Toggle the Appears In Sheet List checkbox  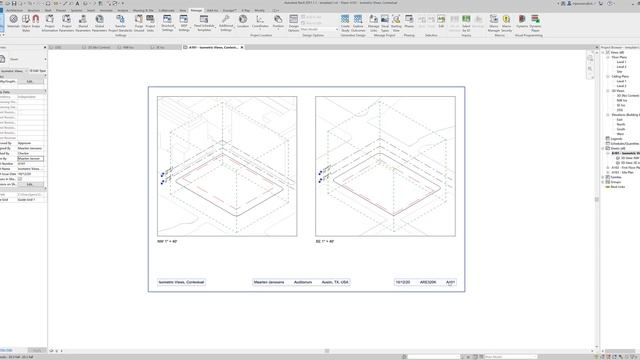(20, 179)
